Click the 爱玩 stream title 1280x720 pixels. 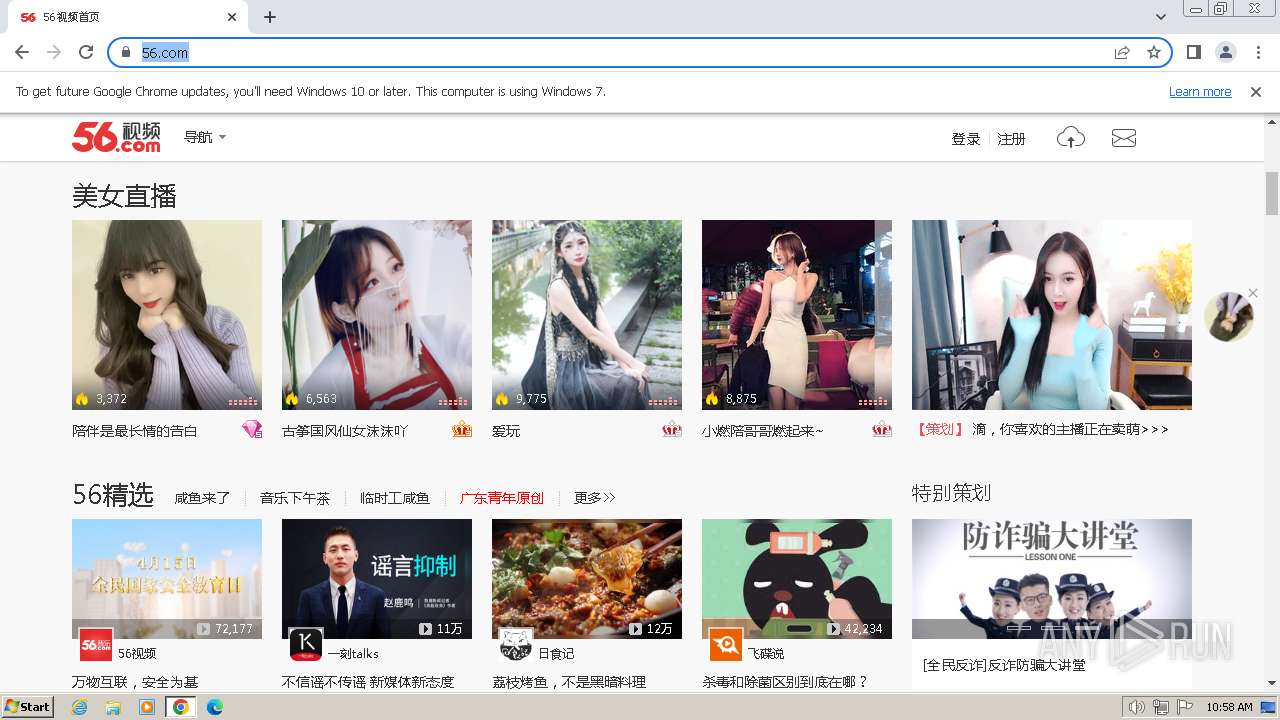tap(506, 431)
